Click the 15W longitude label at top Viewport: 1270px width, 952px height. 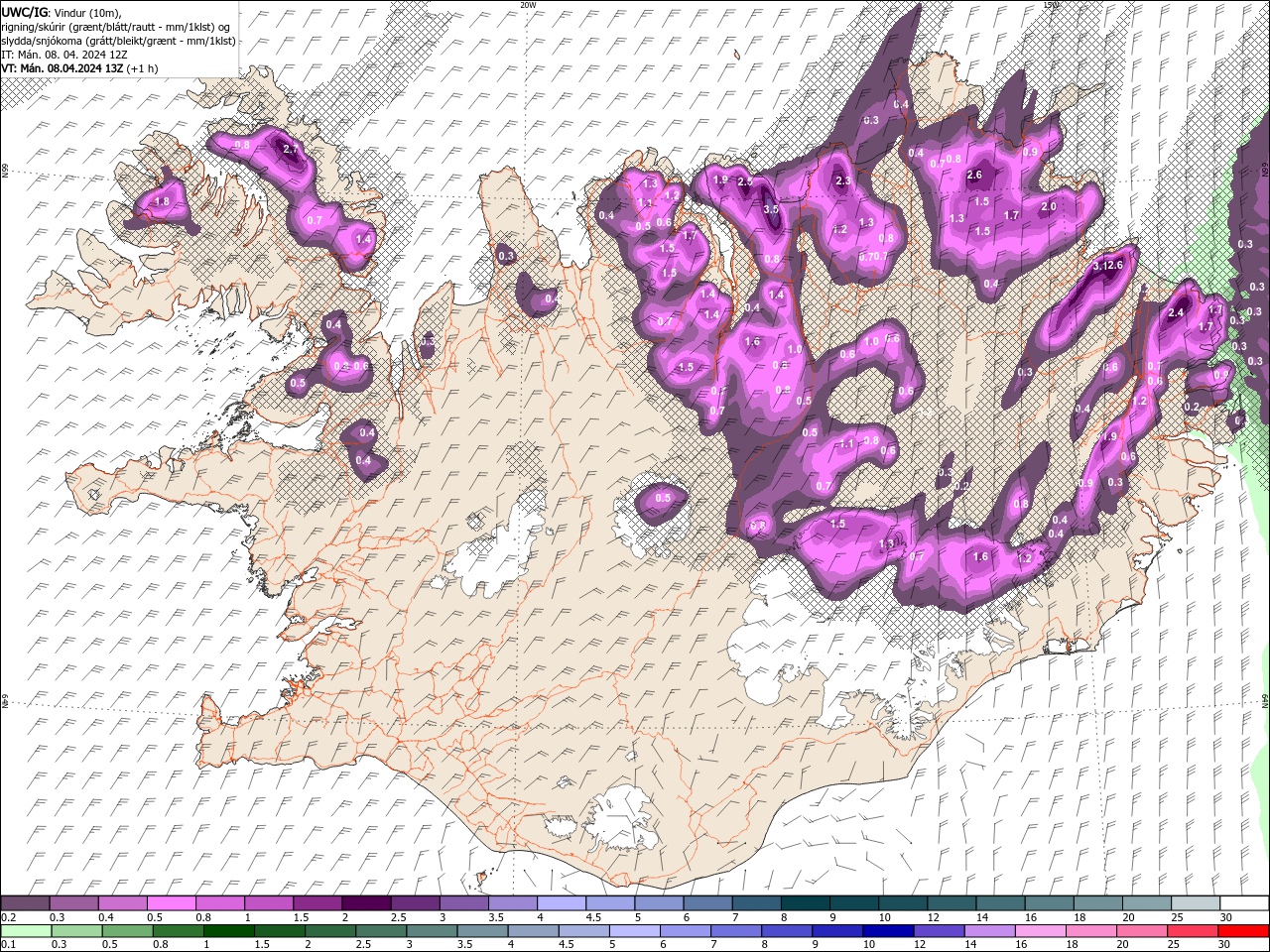pyautogui.click(x=1051, y=4)
